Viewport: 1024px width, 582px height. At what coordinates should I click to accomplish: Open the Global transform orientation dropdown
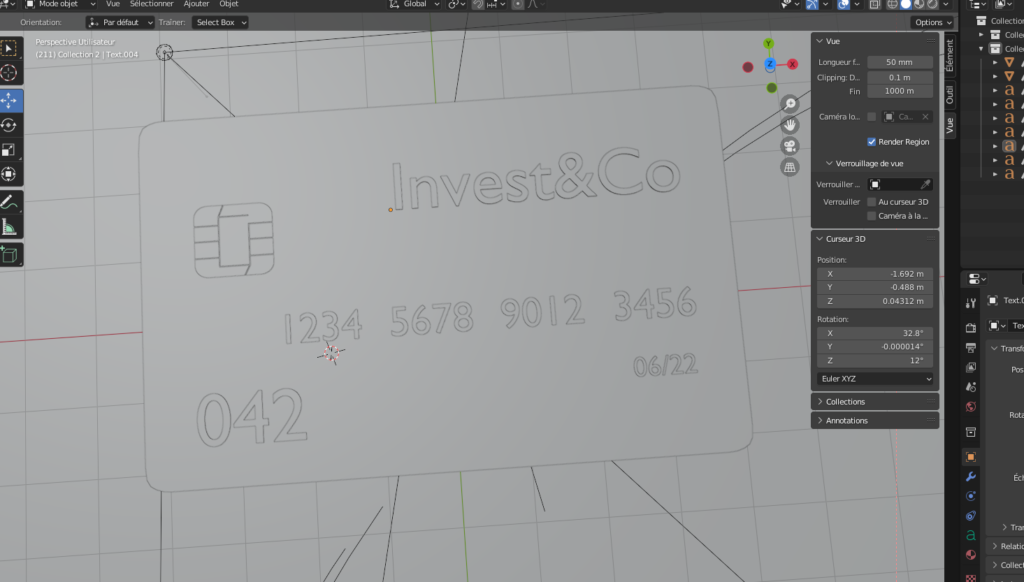tap(415, 4)
